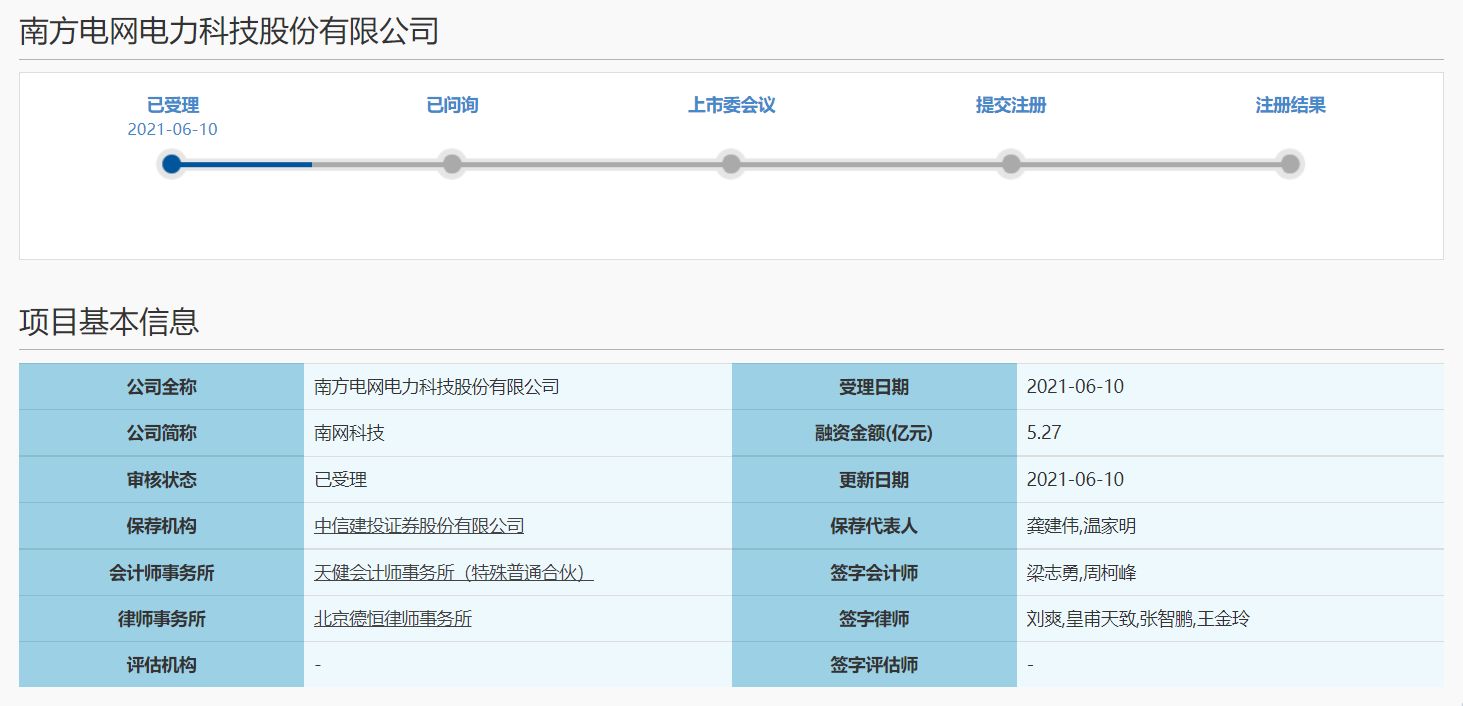The height and width of the screenshot is (706, 1463).
Task: Open the 中信建投证券股份有限公司 sponsor link
Action: click(419, 526)
